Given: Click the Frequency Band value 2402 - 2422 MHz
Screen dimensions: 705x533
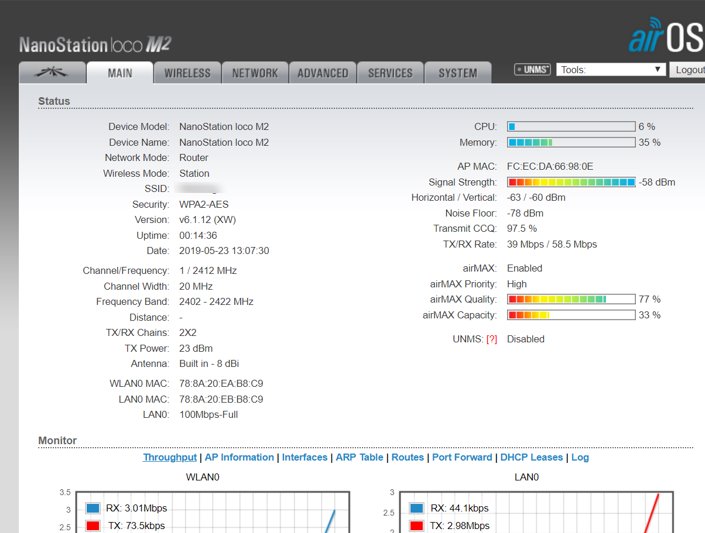Looking at the screenshot, I should click(216, 302).
